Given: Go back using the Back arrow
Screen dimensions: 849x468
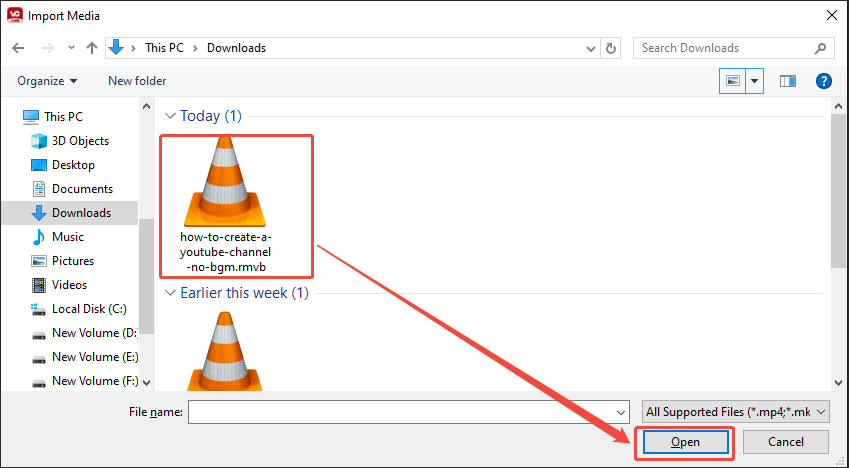Looking at the screenshot, I should (18, 48).
